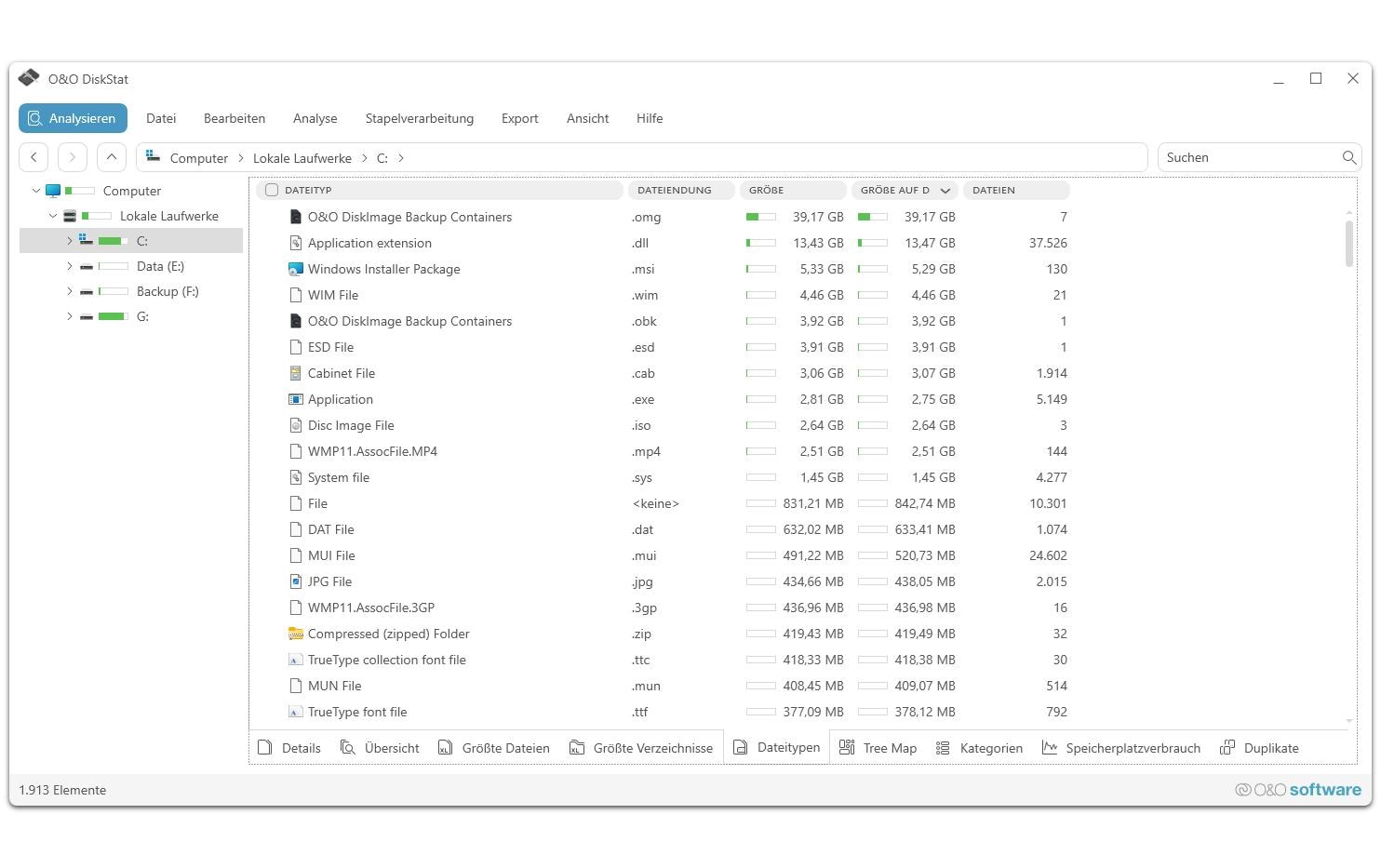Open the breadcrumb chevron after C:
This screenshot has height=868, width=1381.
(401, 158)
